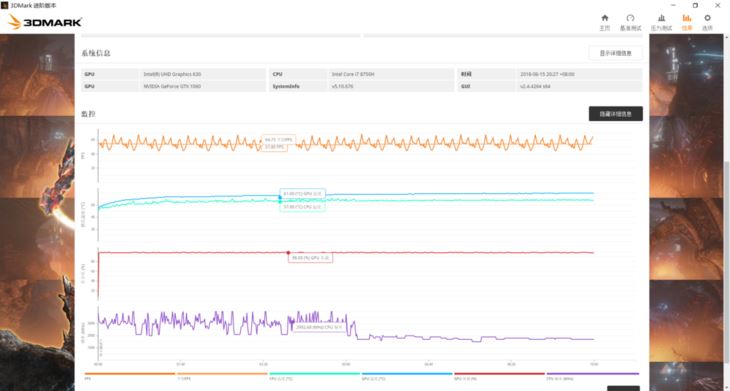Click the Intel(R) UHD Graphics 630 value
Viewport: 730px width, 391px height.
coord(172,74)
